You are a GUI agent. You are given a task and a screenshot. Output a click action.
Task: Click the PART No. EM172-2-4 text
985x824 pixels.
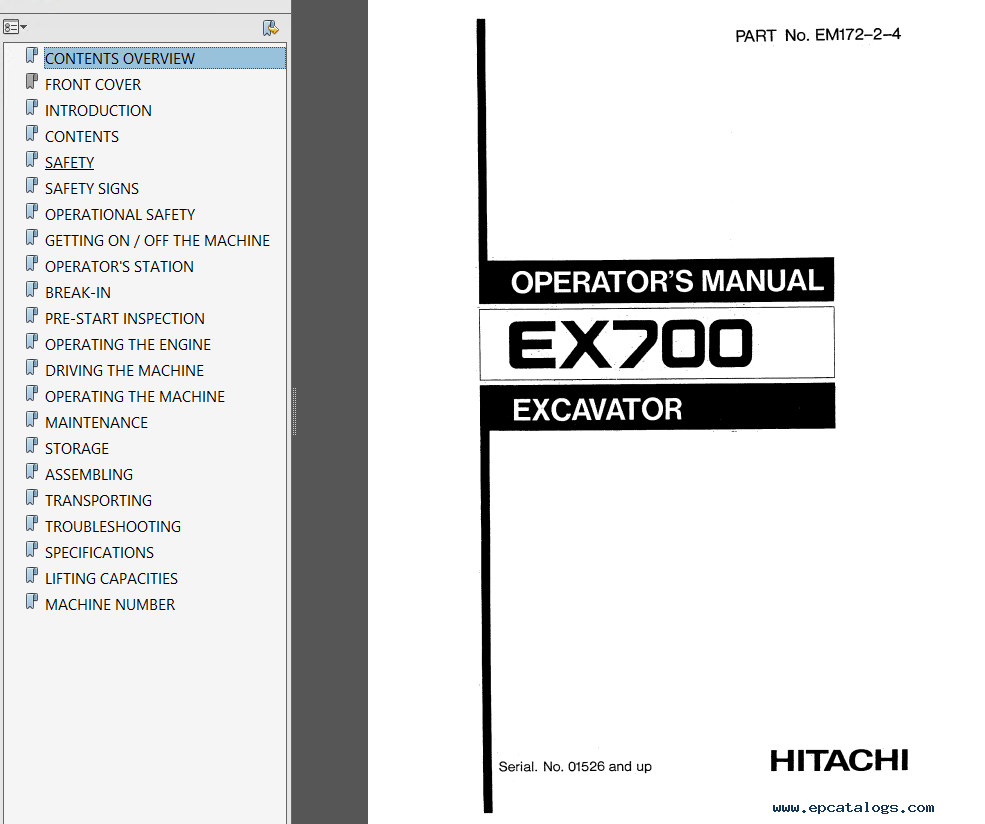coord(818,35)
